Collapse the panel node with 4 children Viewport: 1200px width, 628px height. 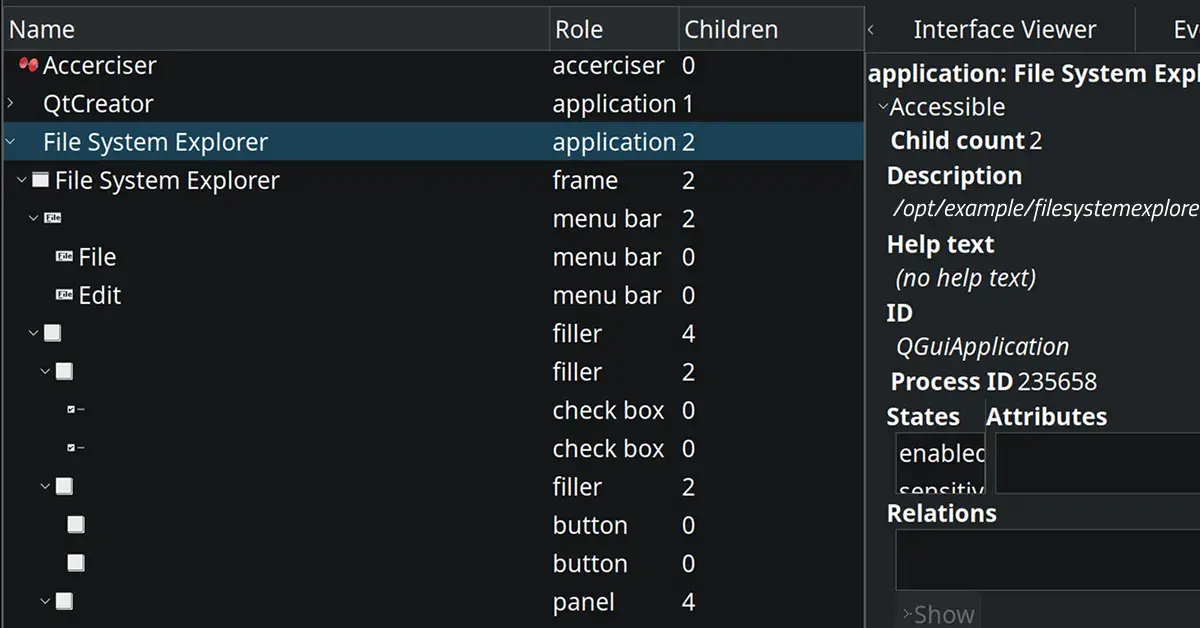pos(45,602)
